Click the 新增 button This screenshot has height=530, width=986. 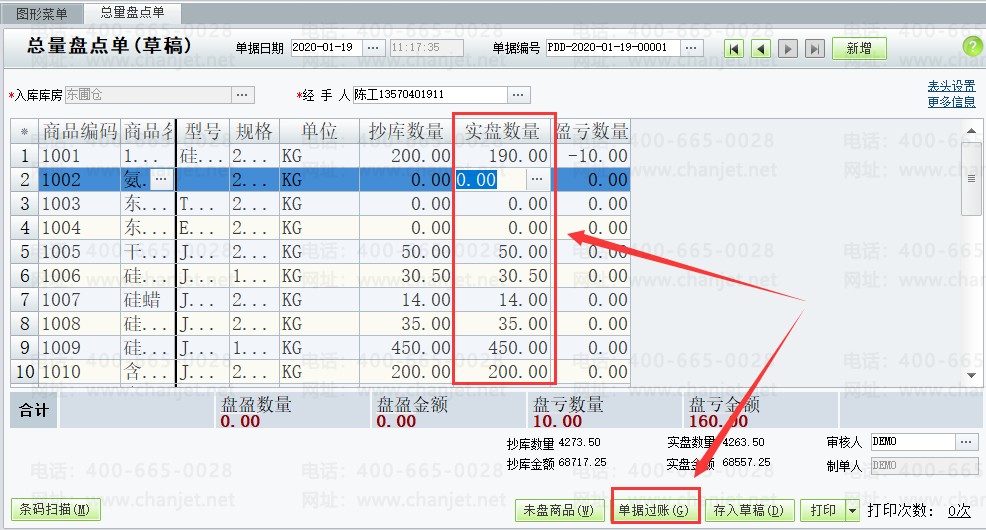[858, 48]
